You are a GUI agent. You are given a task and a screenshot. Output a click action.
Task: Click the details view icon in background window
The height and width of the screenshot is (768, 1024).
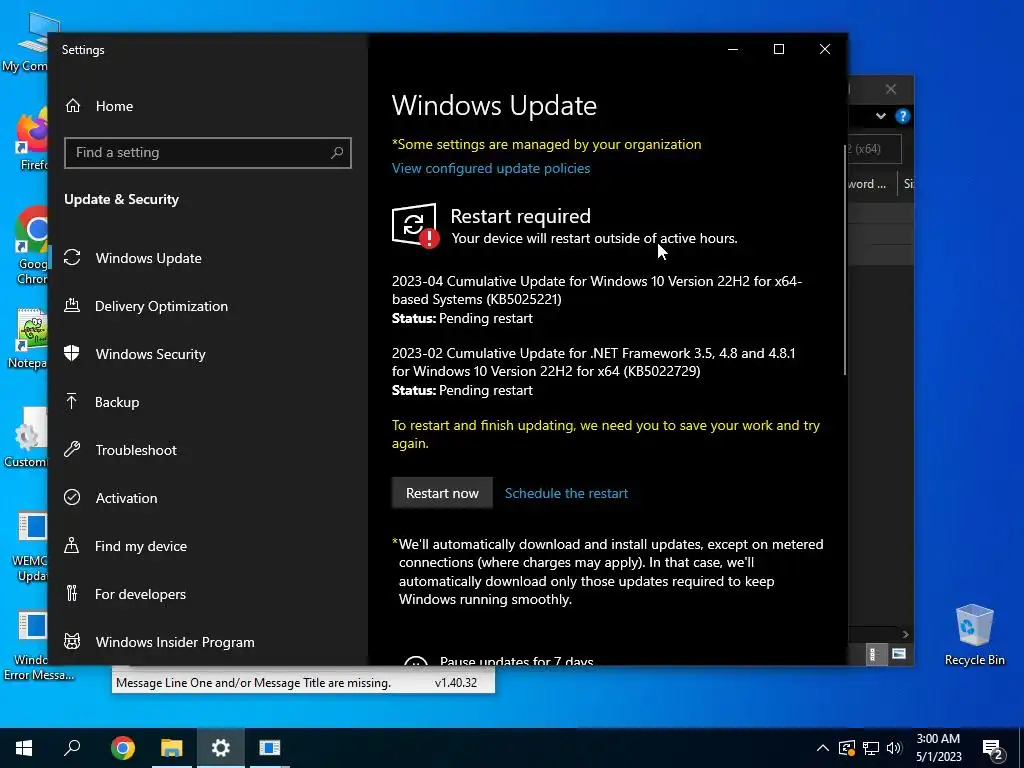pos(872,654)
